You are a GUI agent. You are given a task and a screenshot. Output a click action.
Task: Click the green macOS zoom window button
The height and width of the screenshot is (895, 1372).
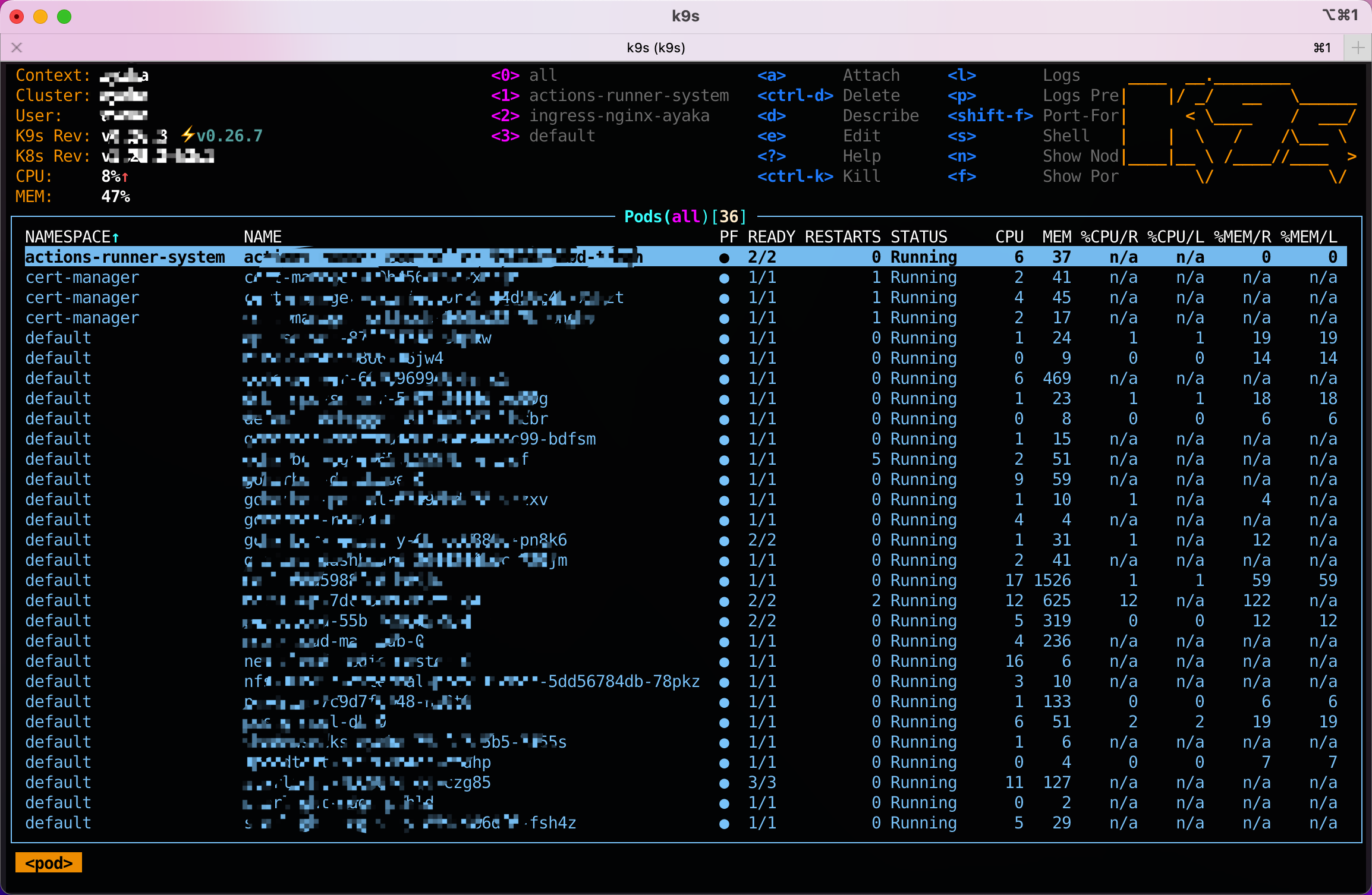[x=64, y=17]
